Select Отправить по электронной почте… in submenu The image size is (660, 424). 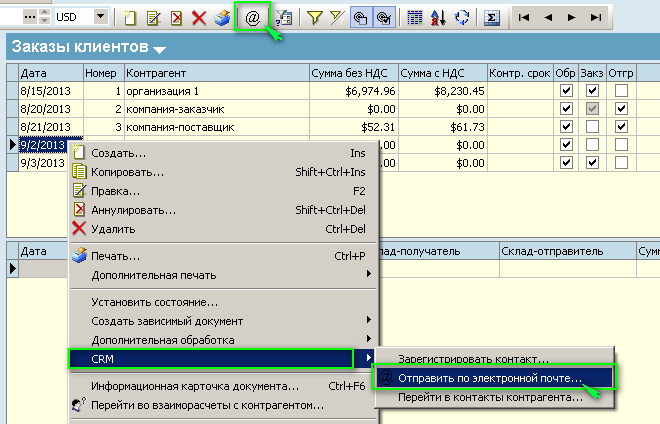pos(494,378)
